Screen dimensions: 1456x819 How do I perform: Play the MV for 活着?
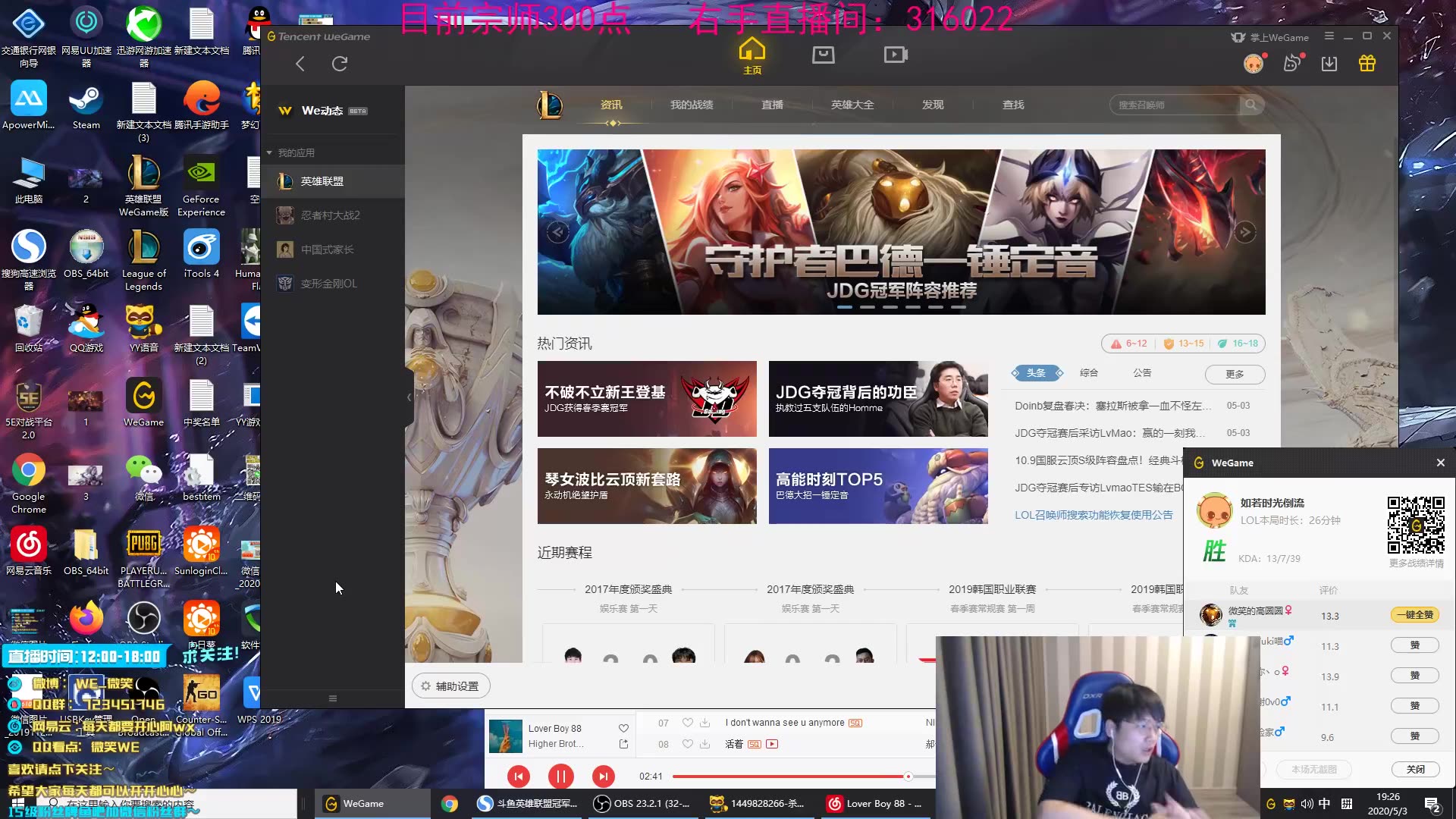coord(772,744)
